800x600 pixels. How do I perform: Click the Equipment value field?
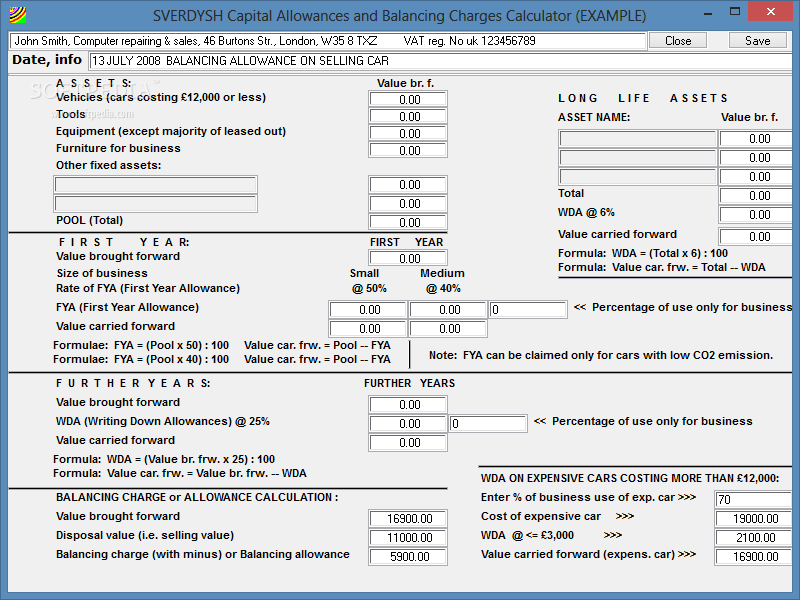point(408,133)
